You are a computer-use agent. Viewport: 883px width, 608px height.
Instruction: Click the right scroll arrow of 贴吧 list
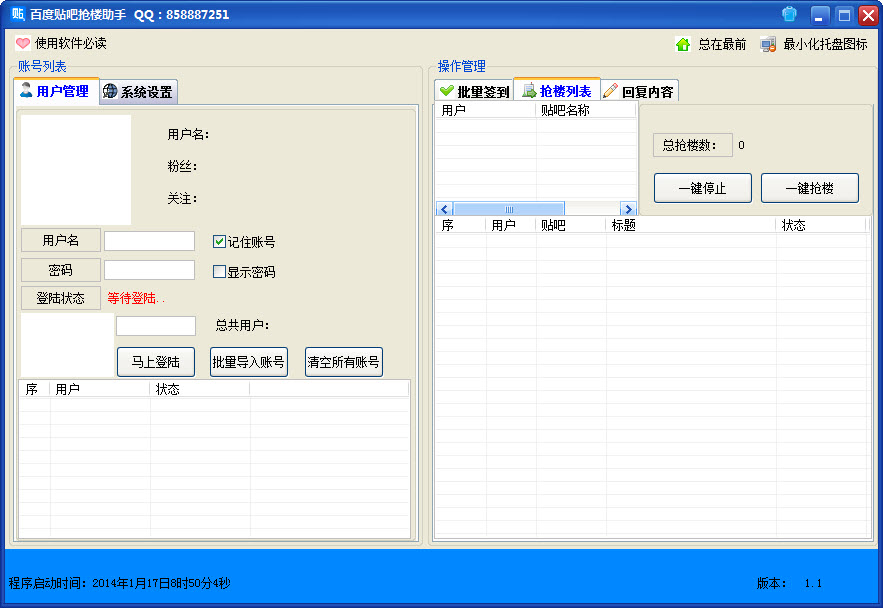click(x=628, y=209)
